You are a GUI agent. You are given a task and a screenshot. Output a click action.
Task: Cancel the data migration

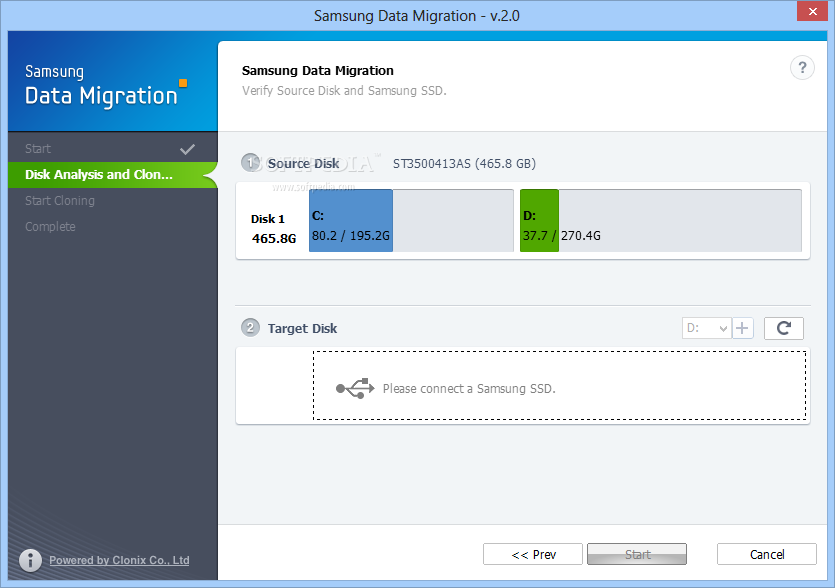coord(767,554)
